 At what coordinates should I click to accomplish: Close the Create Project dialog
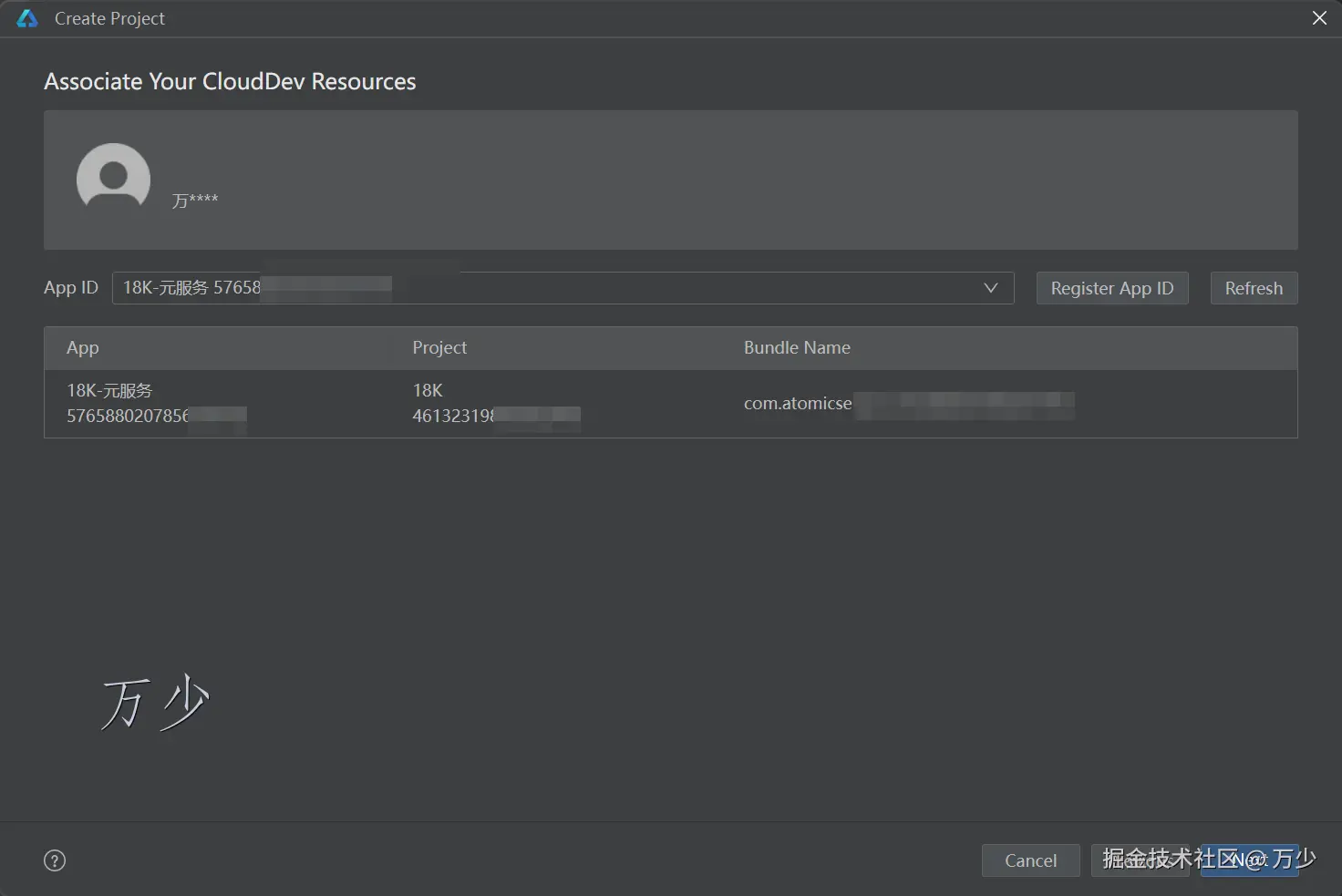[x=1319, y=18]
